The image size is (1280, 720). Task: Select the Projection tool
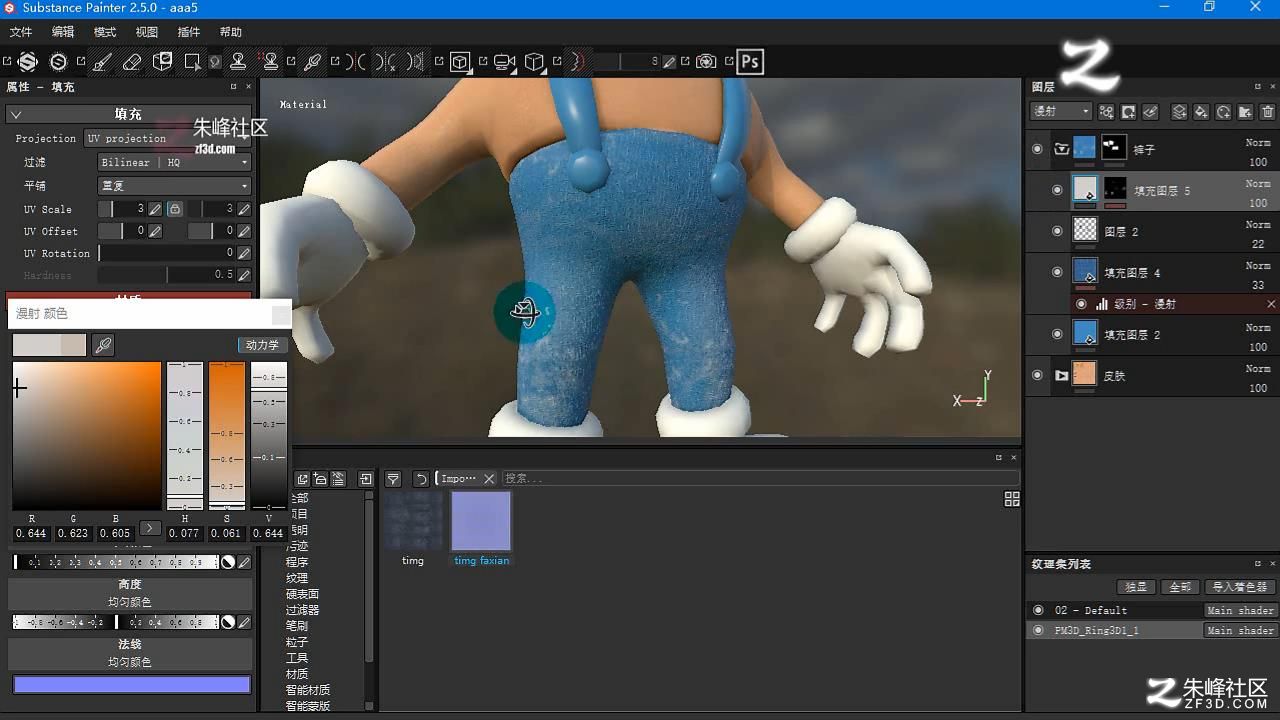(x=162, y=62)
